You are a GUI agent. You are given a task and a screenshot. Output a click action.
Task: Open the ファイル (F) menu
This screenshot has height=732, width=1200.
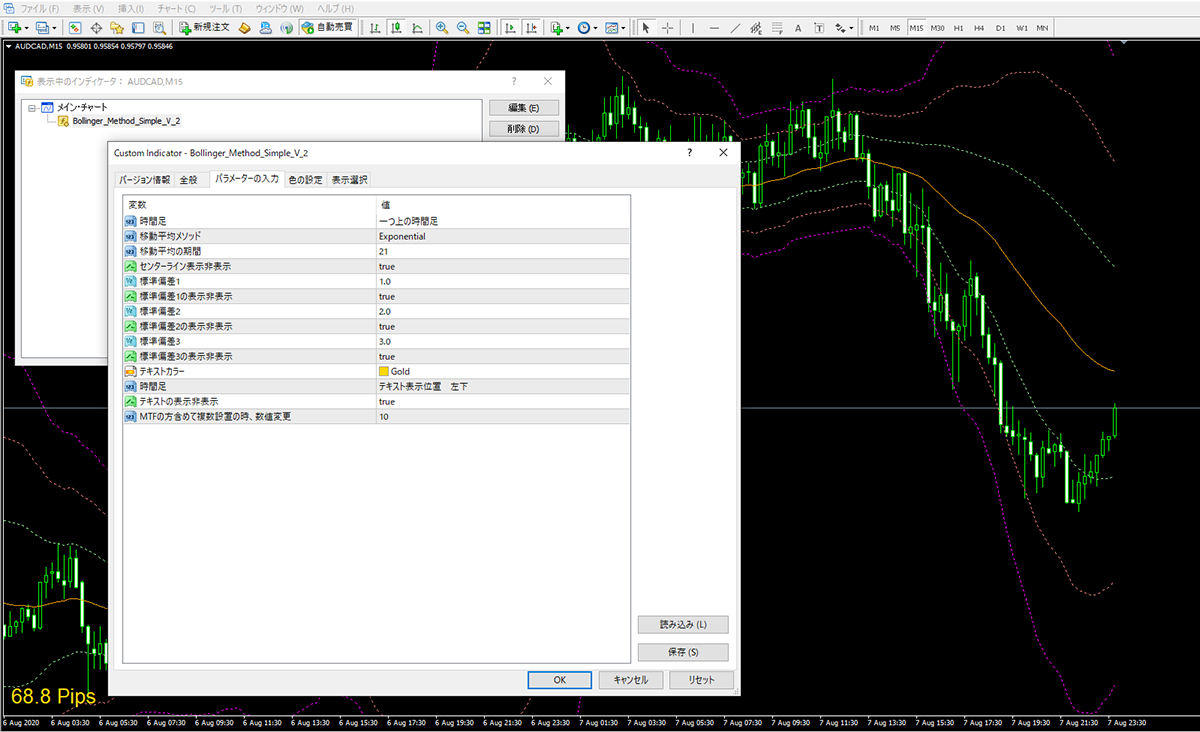[40, 8]
